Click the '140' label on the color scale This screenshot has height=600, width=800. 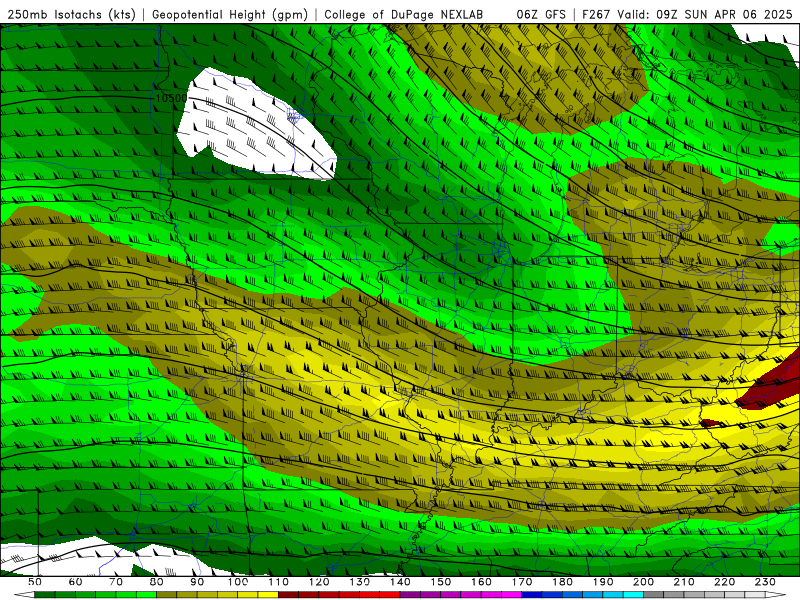(x=400, y=582)
